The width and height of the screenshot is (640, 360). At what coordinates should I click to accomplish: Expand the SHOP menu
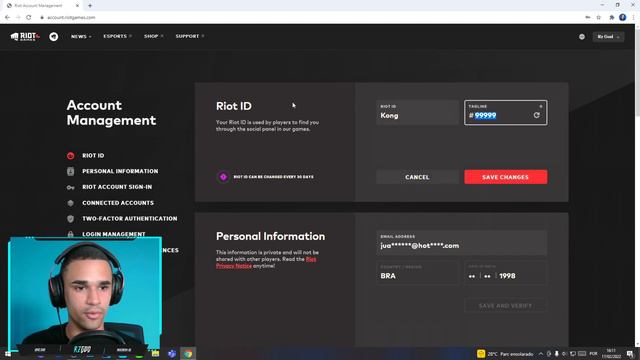(x=153, y=36)
